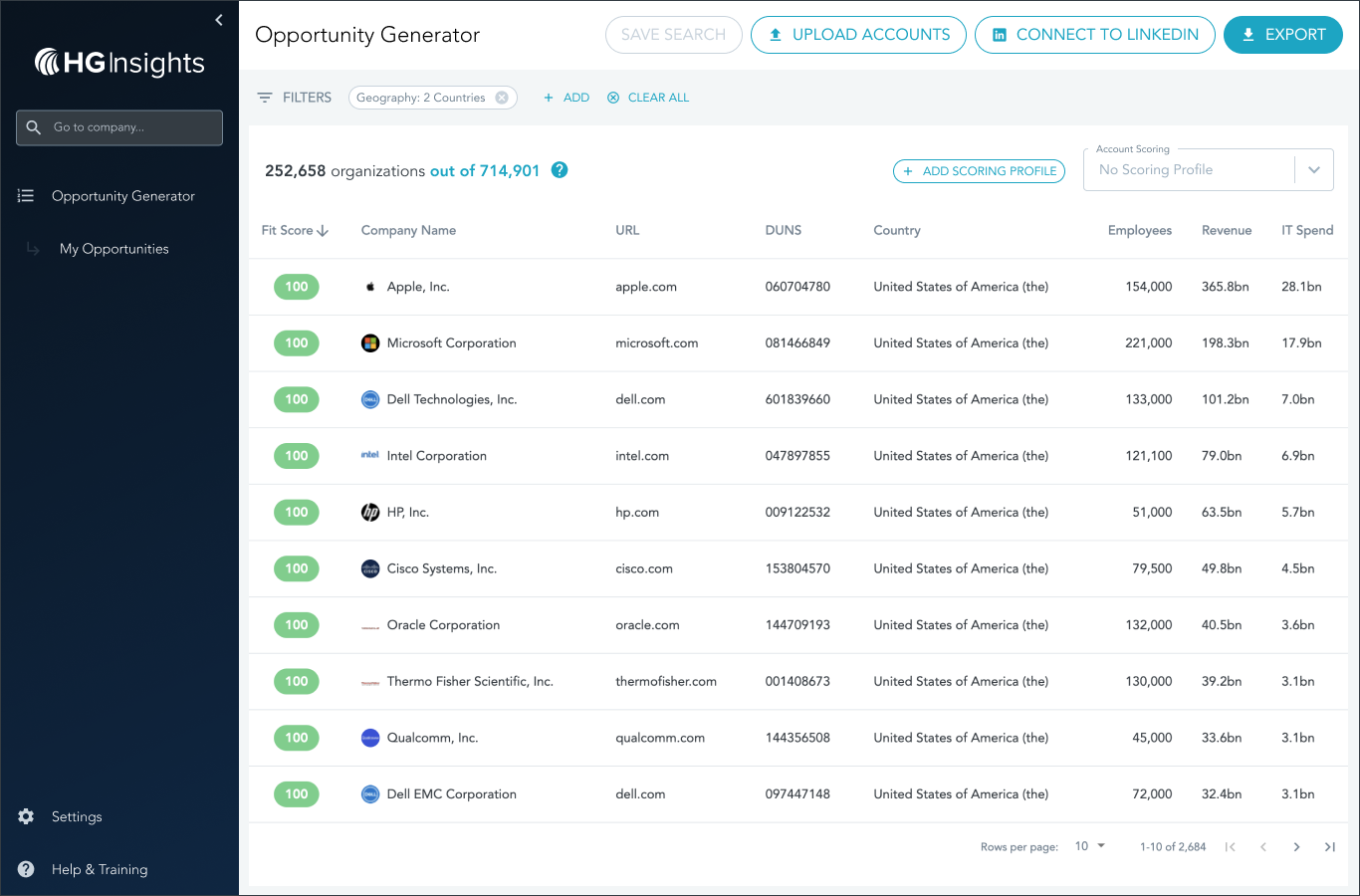Image resolution: width=1360 pixels, height=896 pixels.
Task: Click the qualcomm.com URL cell
Action: [660, 739]
